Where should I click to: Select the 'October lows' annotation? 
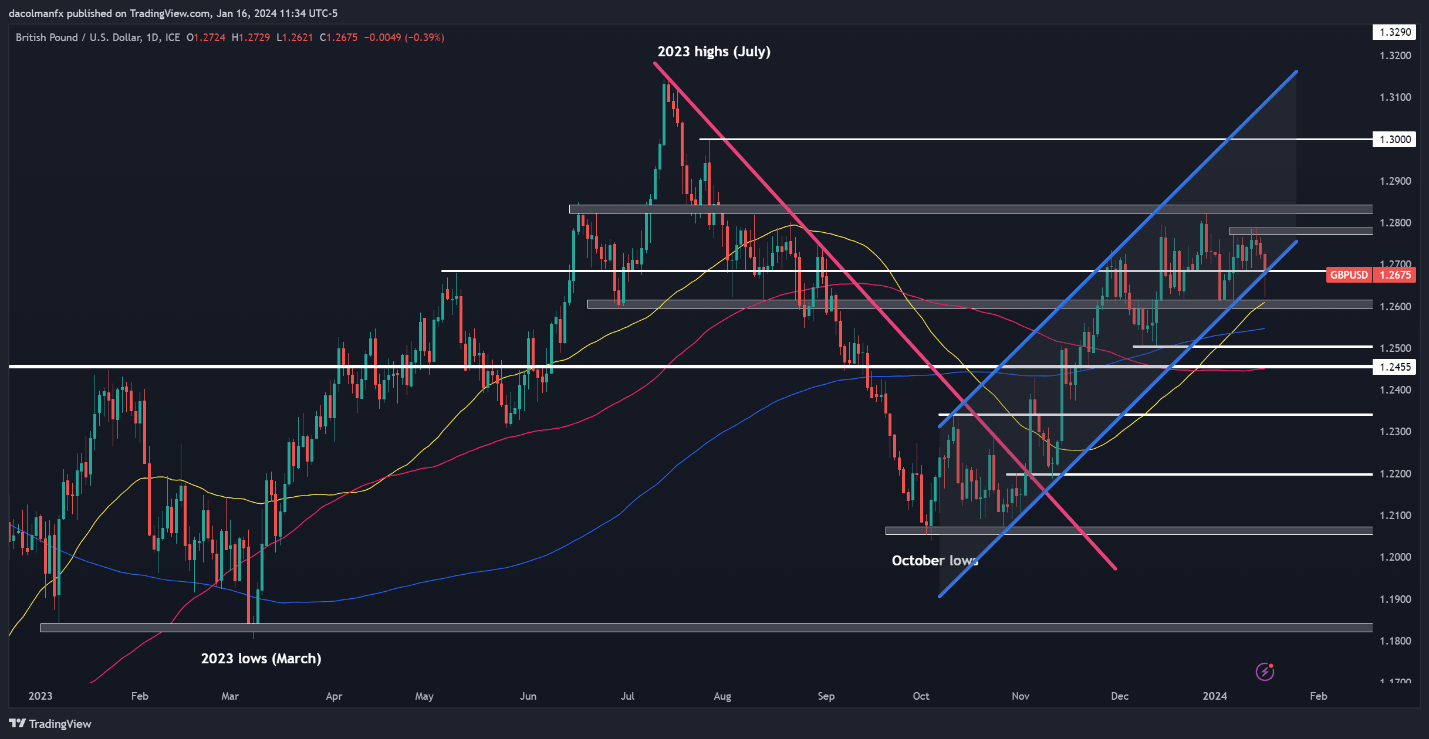(934, 561)
